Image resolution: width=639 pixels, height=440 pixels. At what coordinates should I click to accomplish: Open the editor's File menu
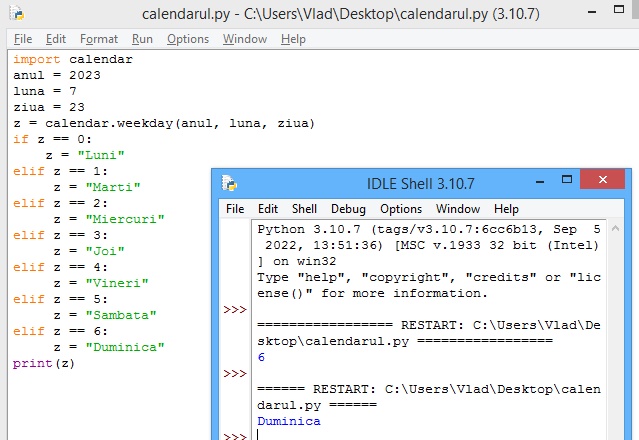(x=23, y=39)
